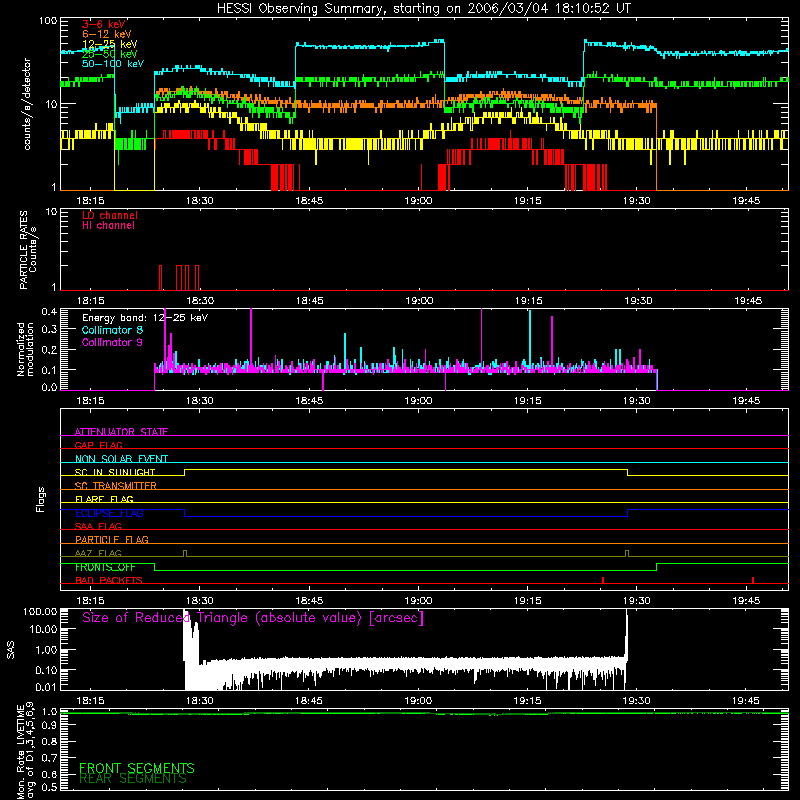Click the SC_TRANSMITTER flag label
This screenshot has height=800, width=800.
click(115, 485)
